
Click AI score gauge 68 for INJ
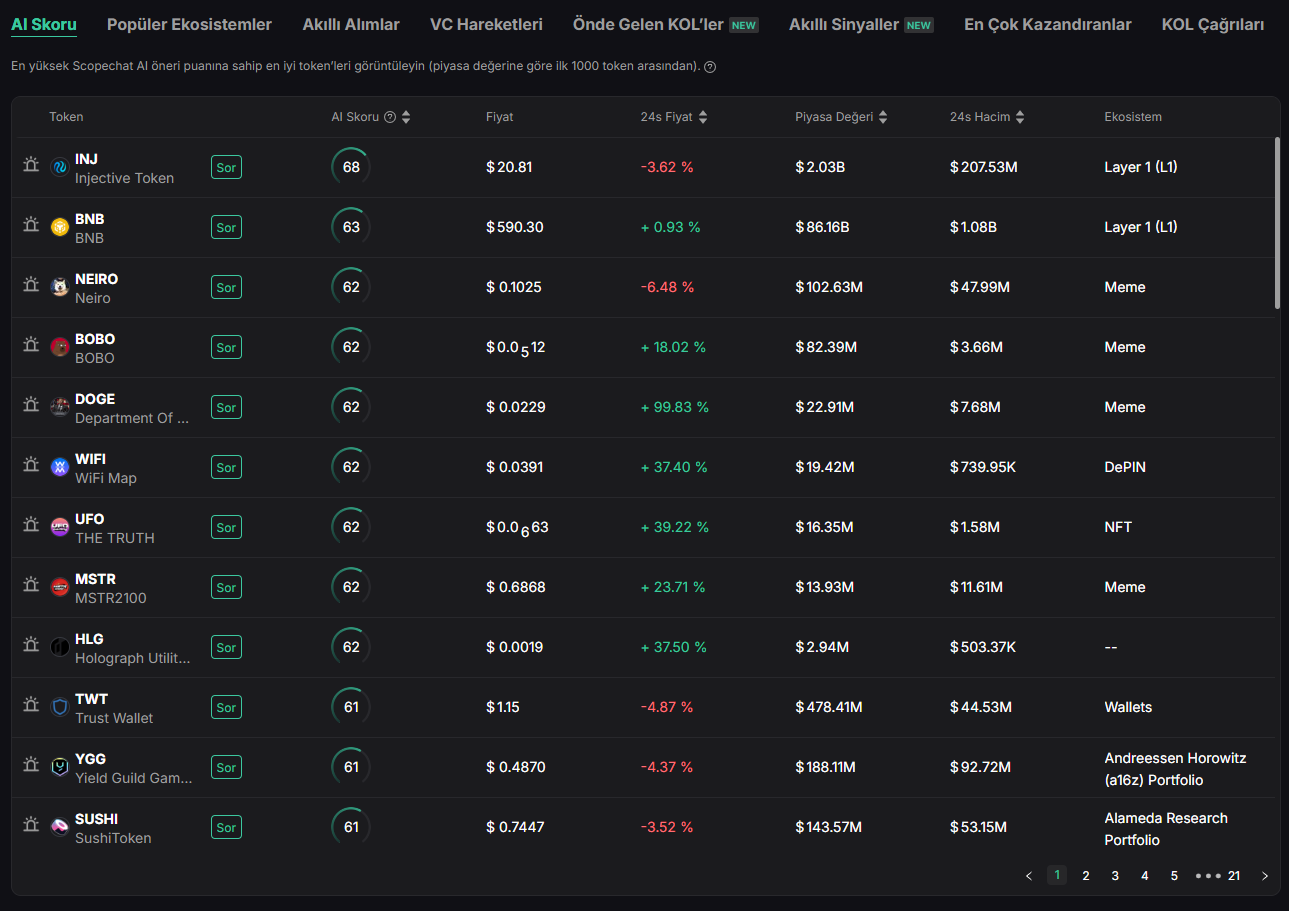coord(351,167)
